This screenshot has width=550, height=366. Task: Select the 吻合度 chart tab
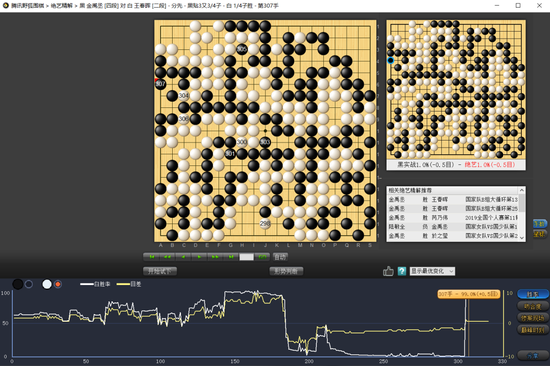point(533,306)
